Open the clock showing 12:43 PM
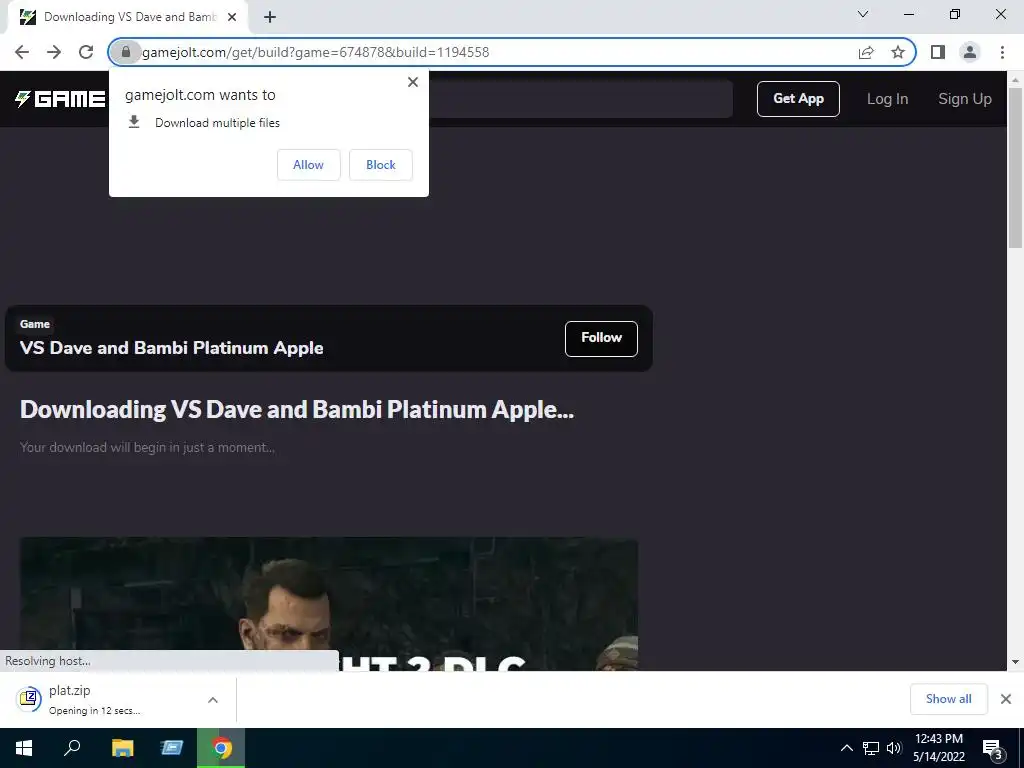 point(939,748)
